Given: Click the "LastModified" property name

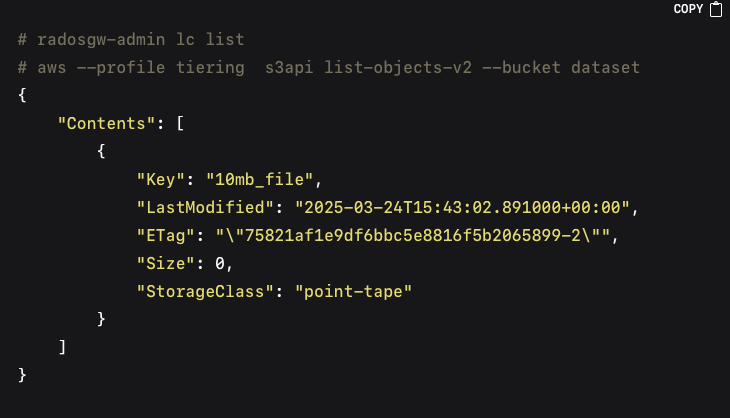Looking at the screenshot, I should point(205,207).
